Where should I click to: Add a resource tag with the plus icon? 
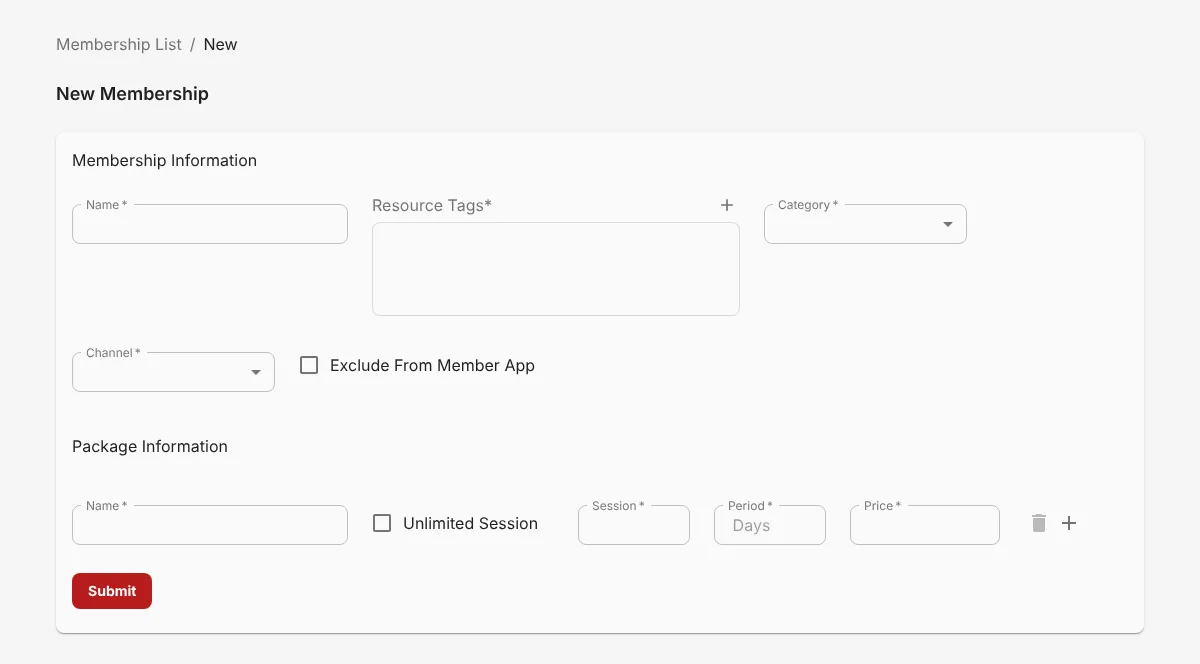(x=727, y=205)
